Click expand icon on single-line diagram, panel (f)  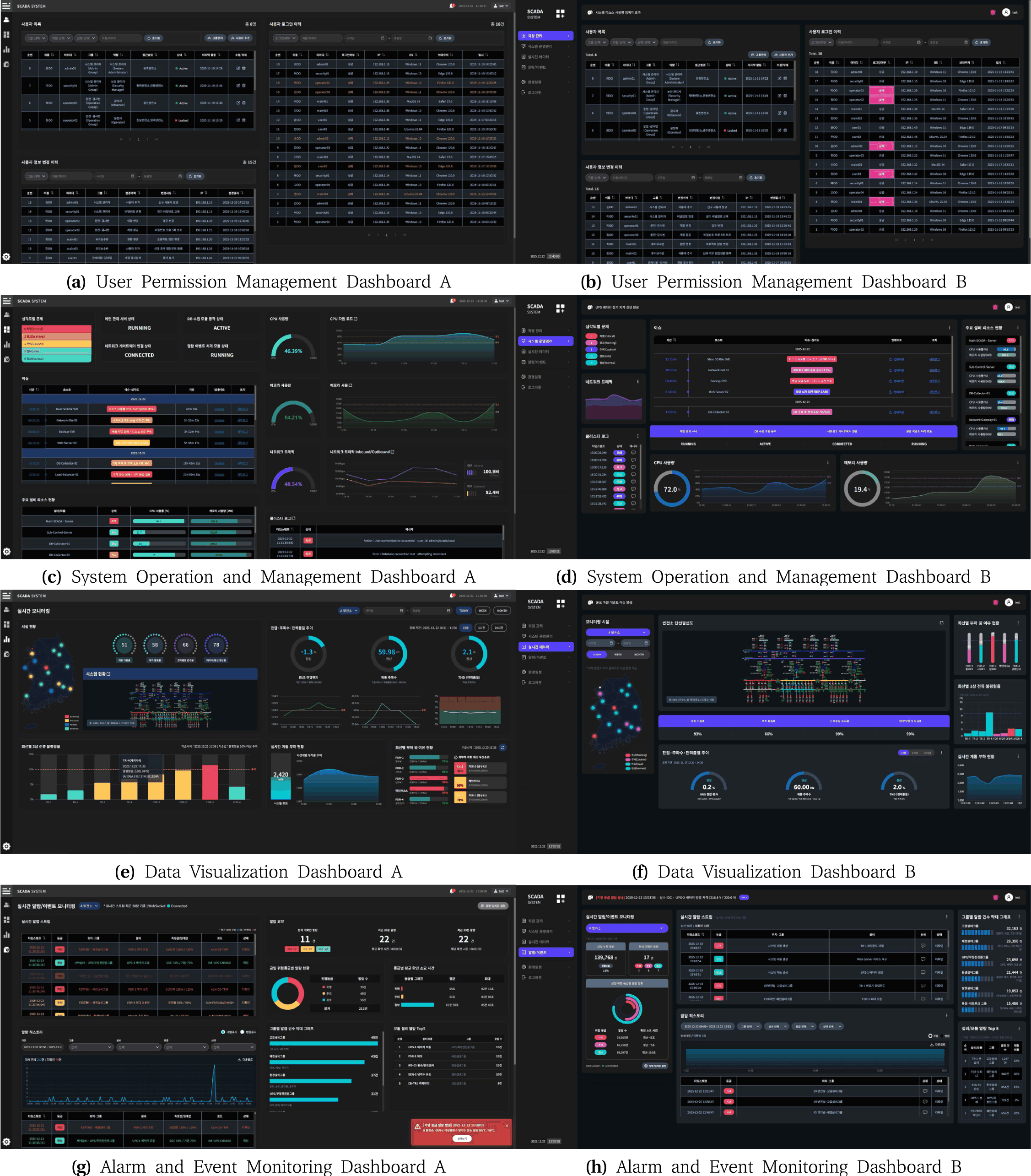941,623
